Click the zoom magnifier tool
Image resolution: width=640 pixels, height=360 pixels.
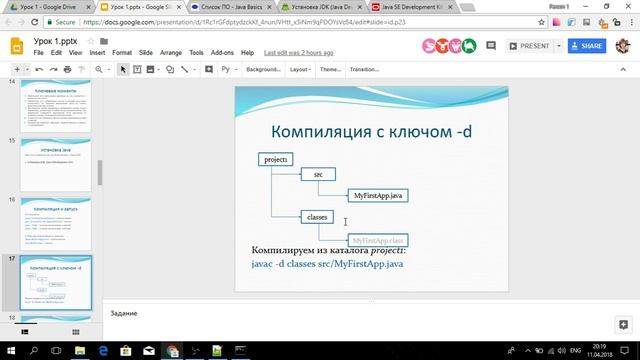99,69
